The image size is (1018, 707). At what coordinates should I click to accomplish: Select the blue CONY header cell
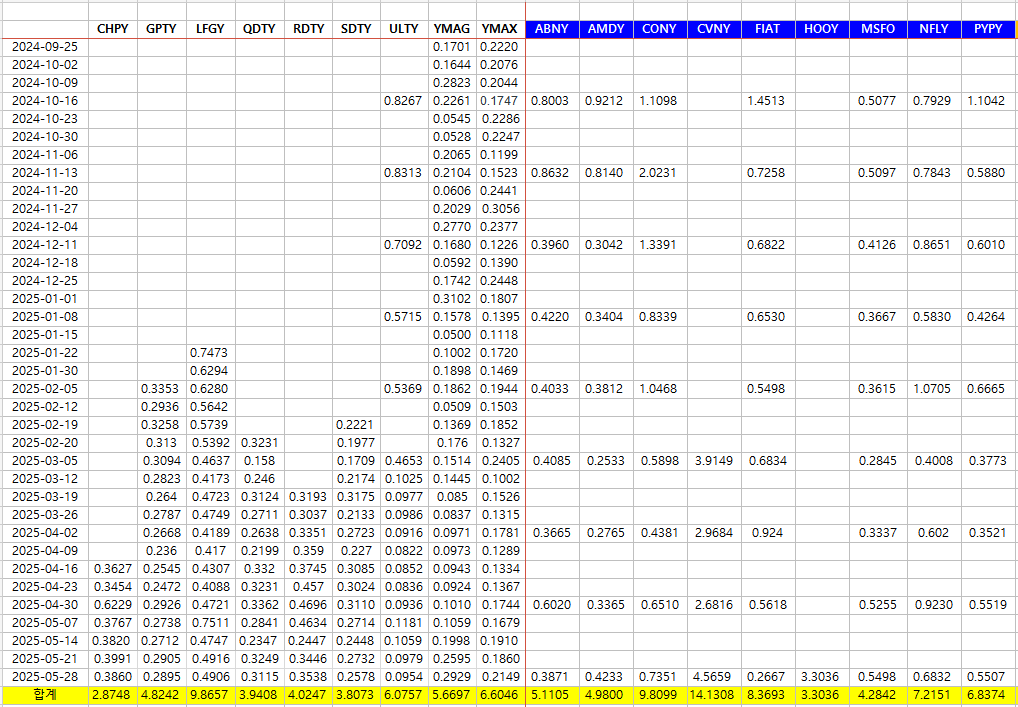[x=660, y=29]
